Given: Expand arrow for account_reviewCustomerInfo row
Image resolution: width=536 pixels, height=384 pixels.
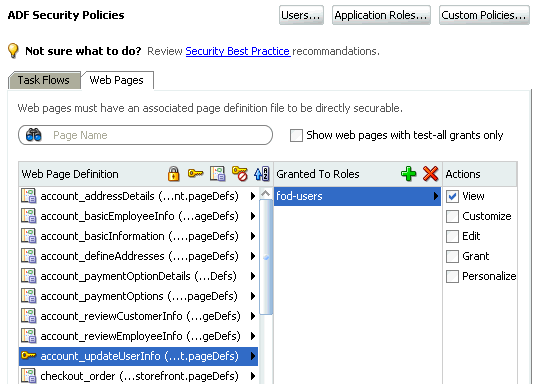Looking at the screenshot, I should pos(253,316).
